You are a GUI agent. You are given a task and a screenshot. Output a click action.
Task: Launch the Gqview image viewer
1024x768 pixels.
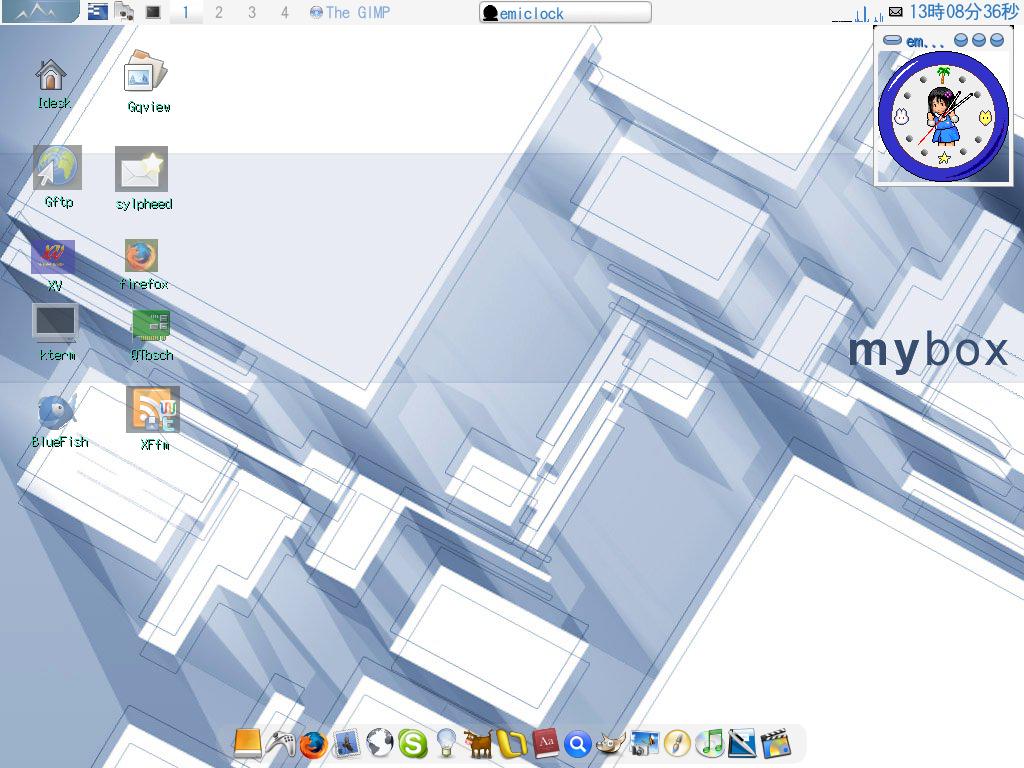pyautogui.click(x=146, y=73)
